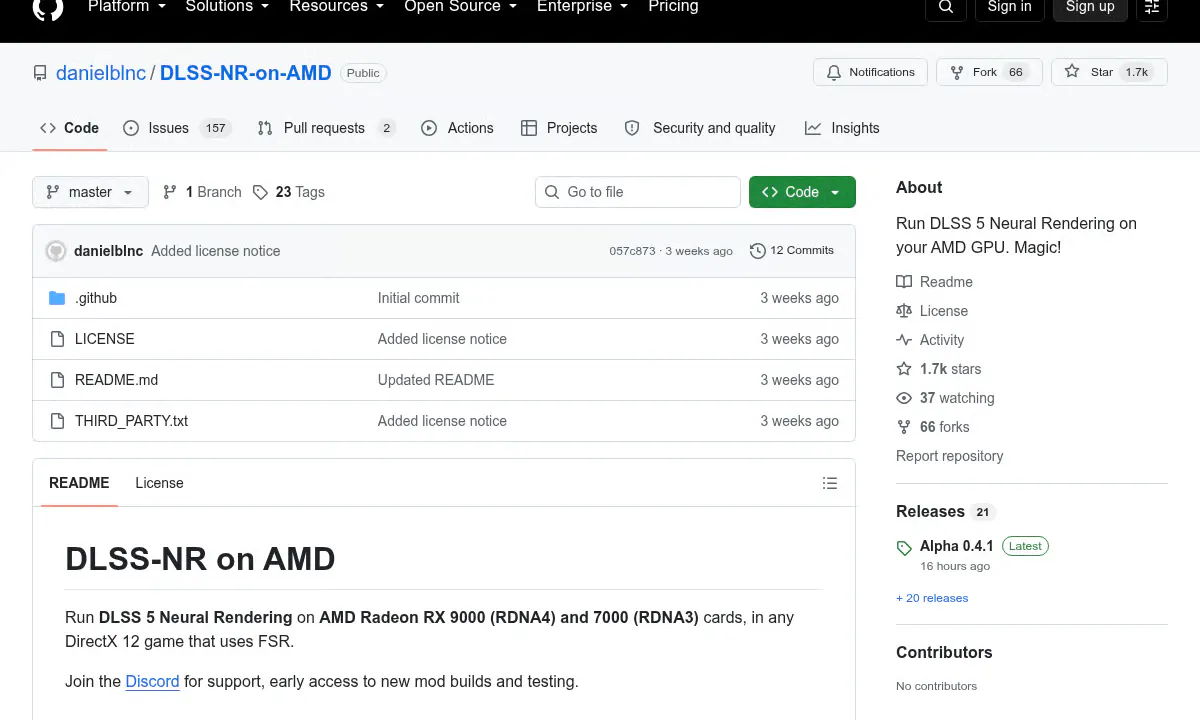
Task: Open the danielblnc owner link
Action: point(101,73)
